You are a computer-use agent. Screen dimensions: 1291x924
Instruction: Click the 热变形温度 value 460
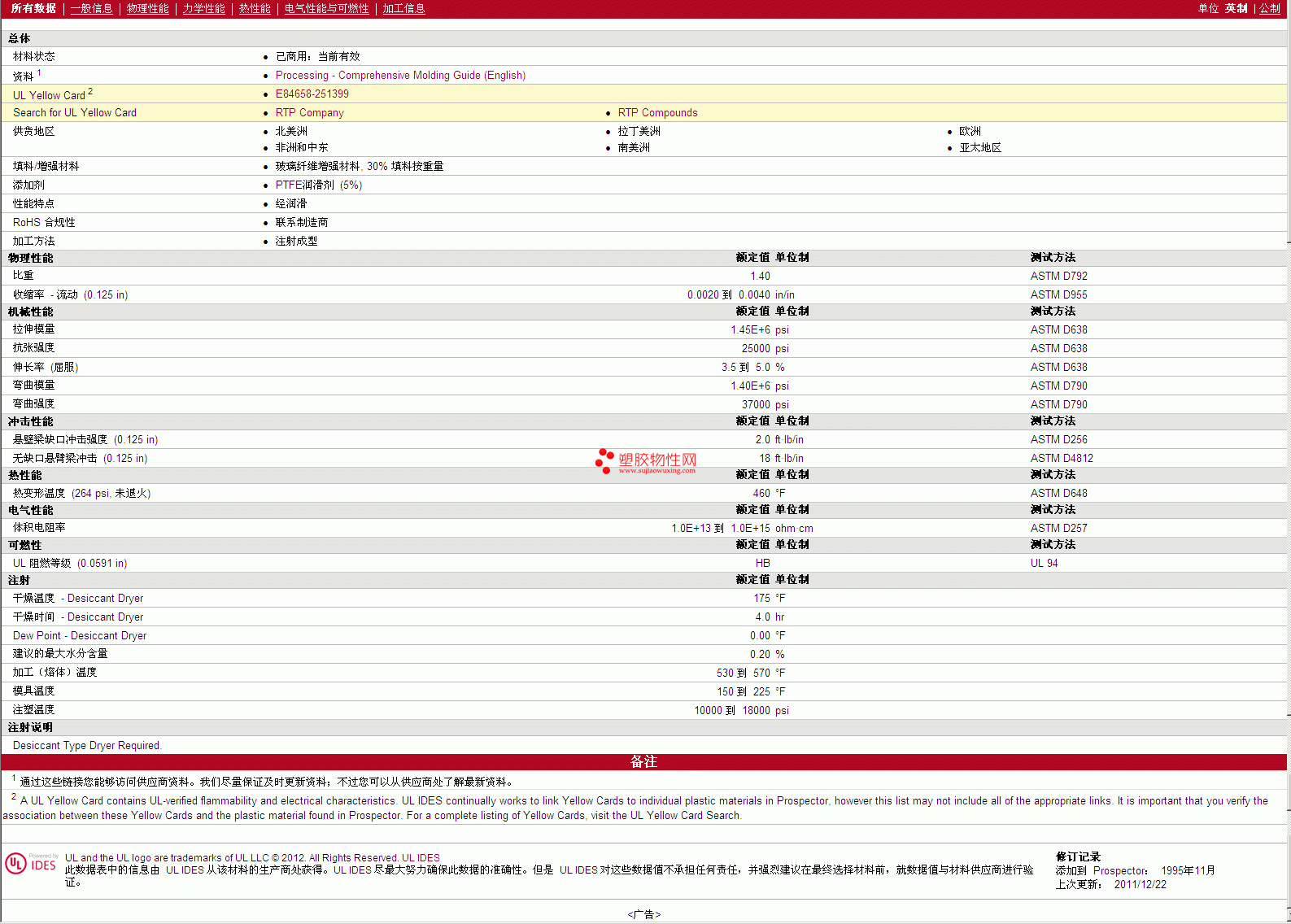coord(761,494)
